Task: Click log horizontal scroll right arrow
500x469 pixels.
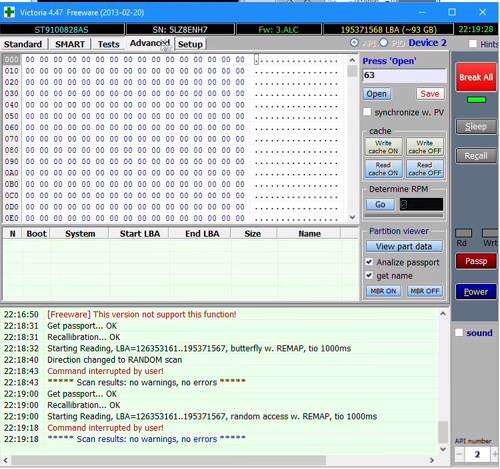Action: pos(432,460)
